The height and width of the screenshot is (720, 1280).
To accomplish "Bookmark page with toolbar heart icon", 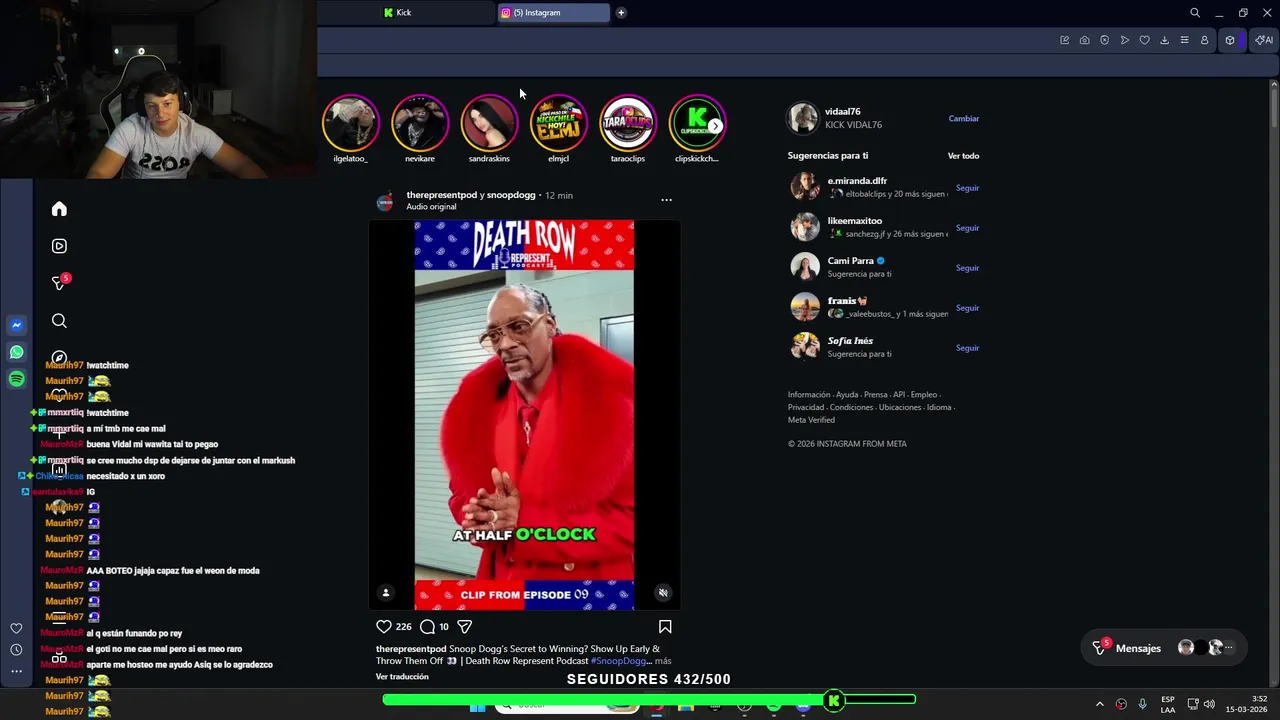I will (x=1144, y=40).
